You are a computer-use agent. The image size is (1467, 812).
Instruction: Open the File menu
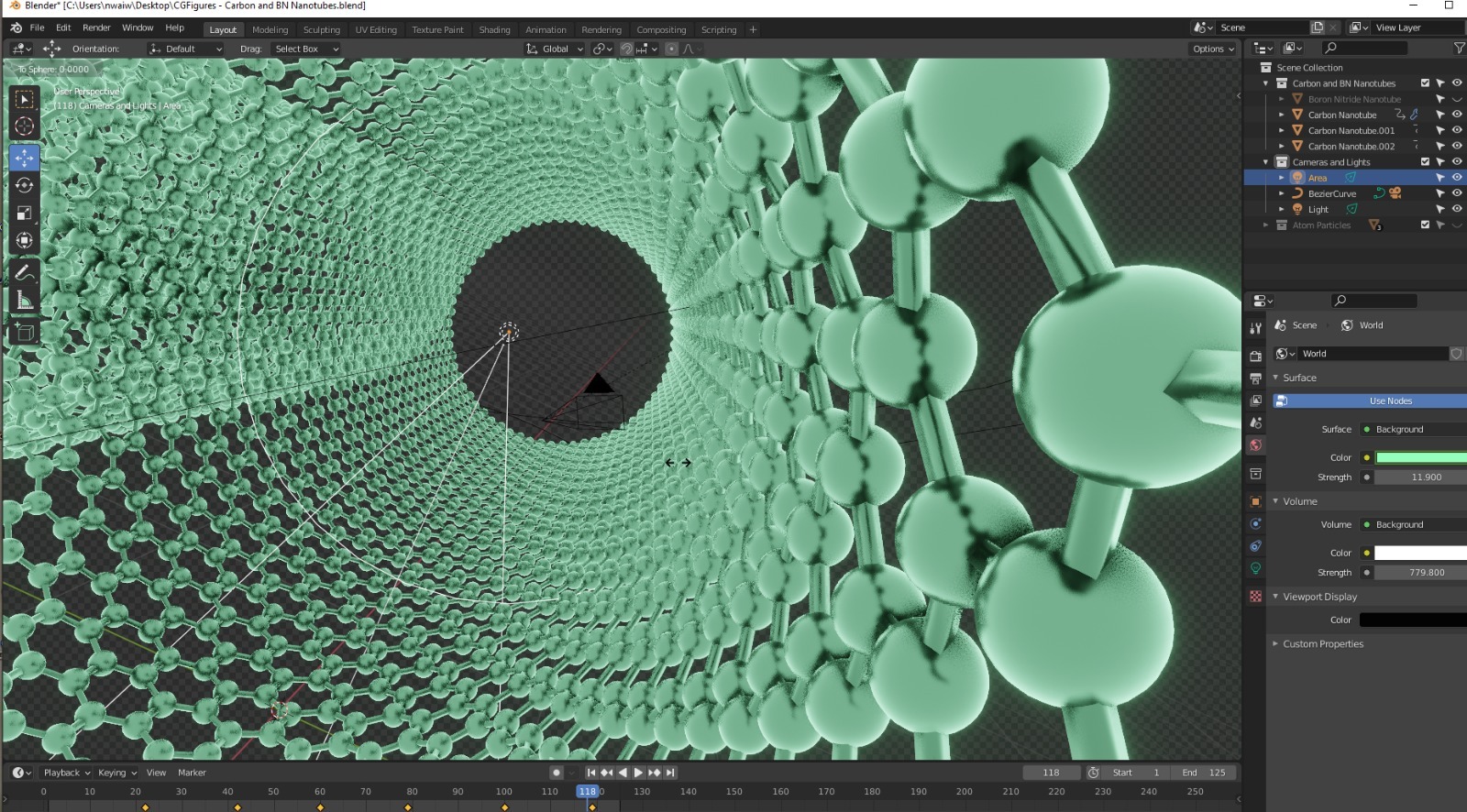(37, 27)
